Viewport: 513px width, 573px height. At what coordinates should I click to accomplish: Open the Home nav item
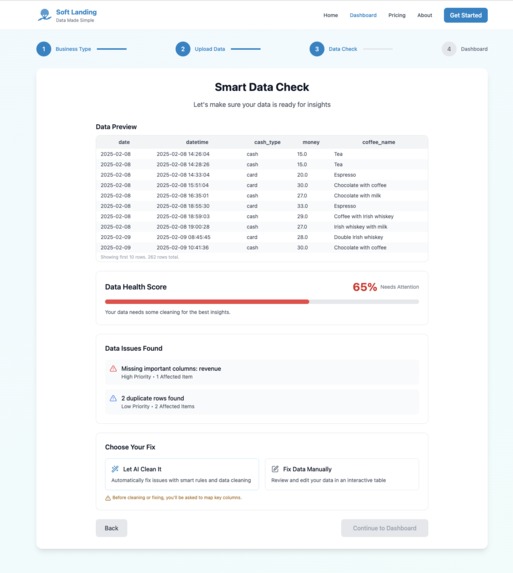click(x=331, y=15)
